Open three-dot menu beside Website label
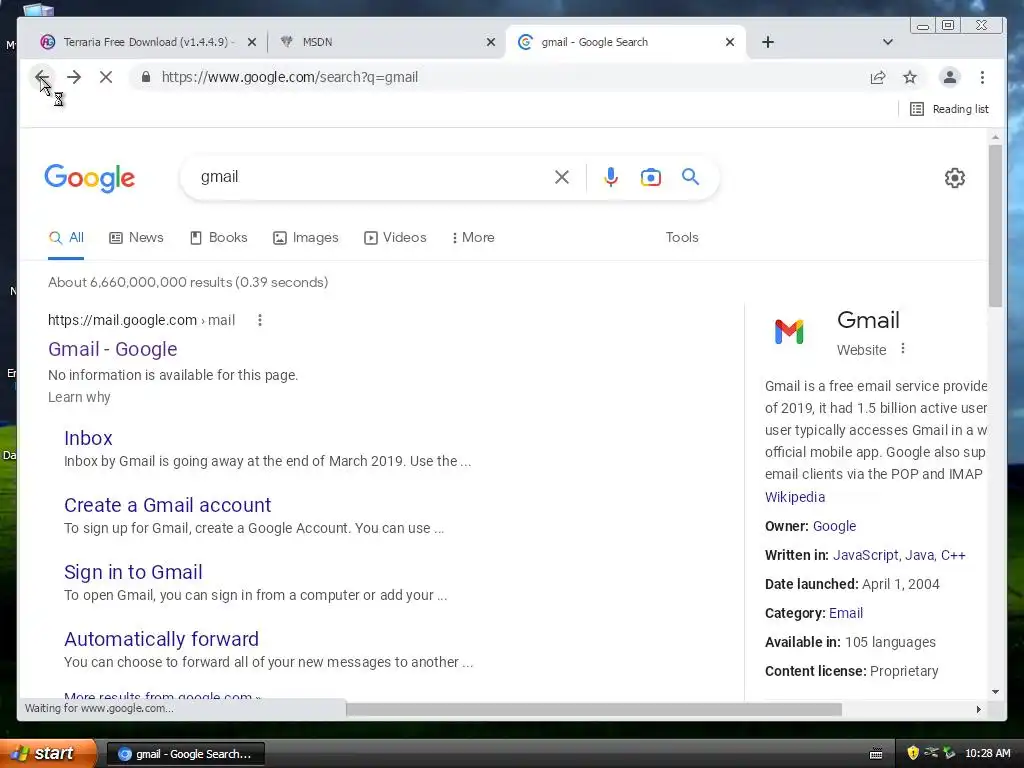 point(903,349)
